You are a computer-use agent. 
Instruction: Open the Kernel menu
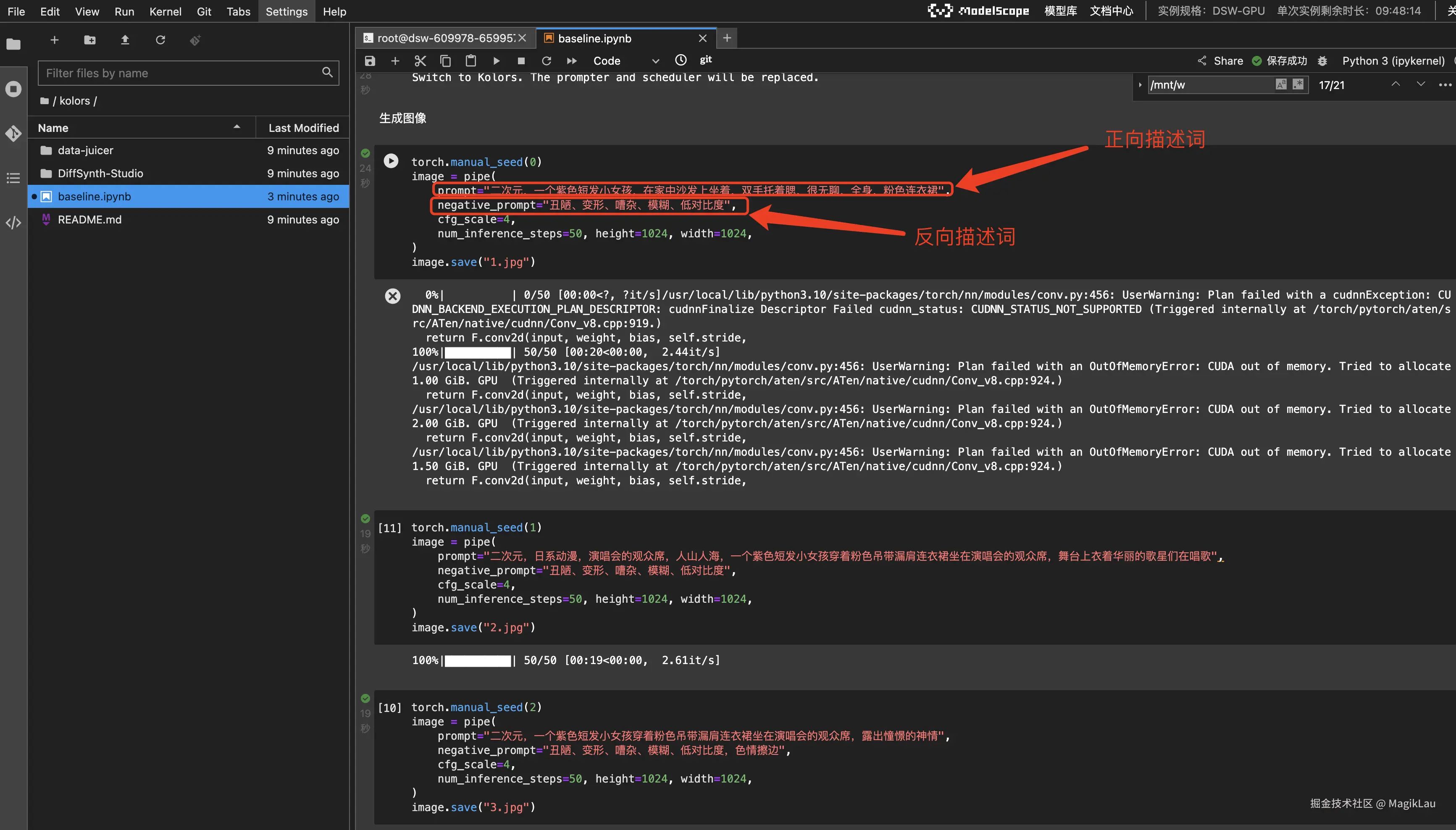(165, 11)
